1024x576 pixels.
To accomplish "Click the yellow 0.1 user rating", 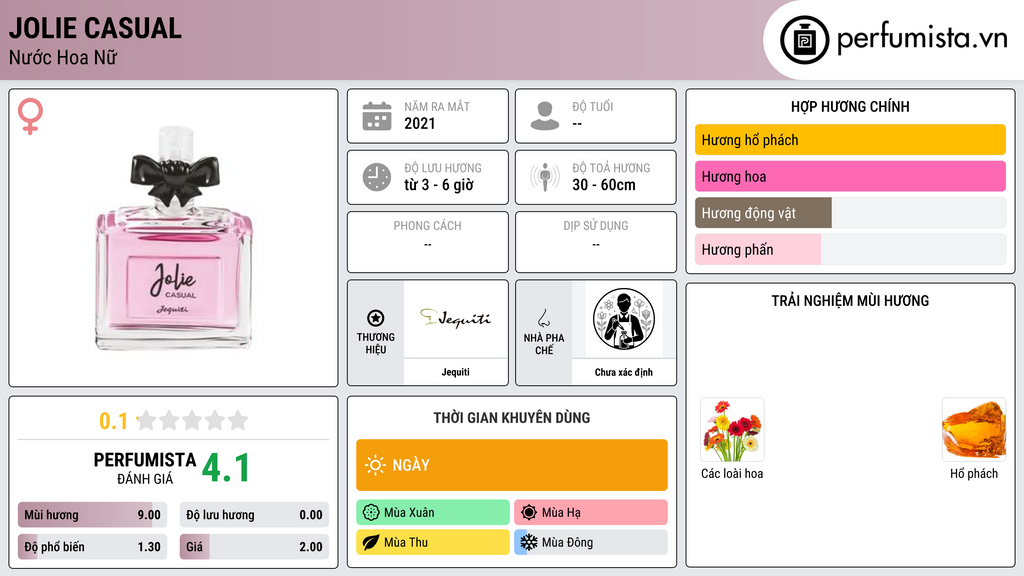I will (x=113, y=421).
